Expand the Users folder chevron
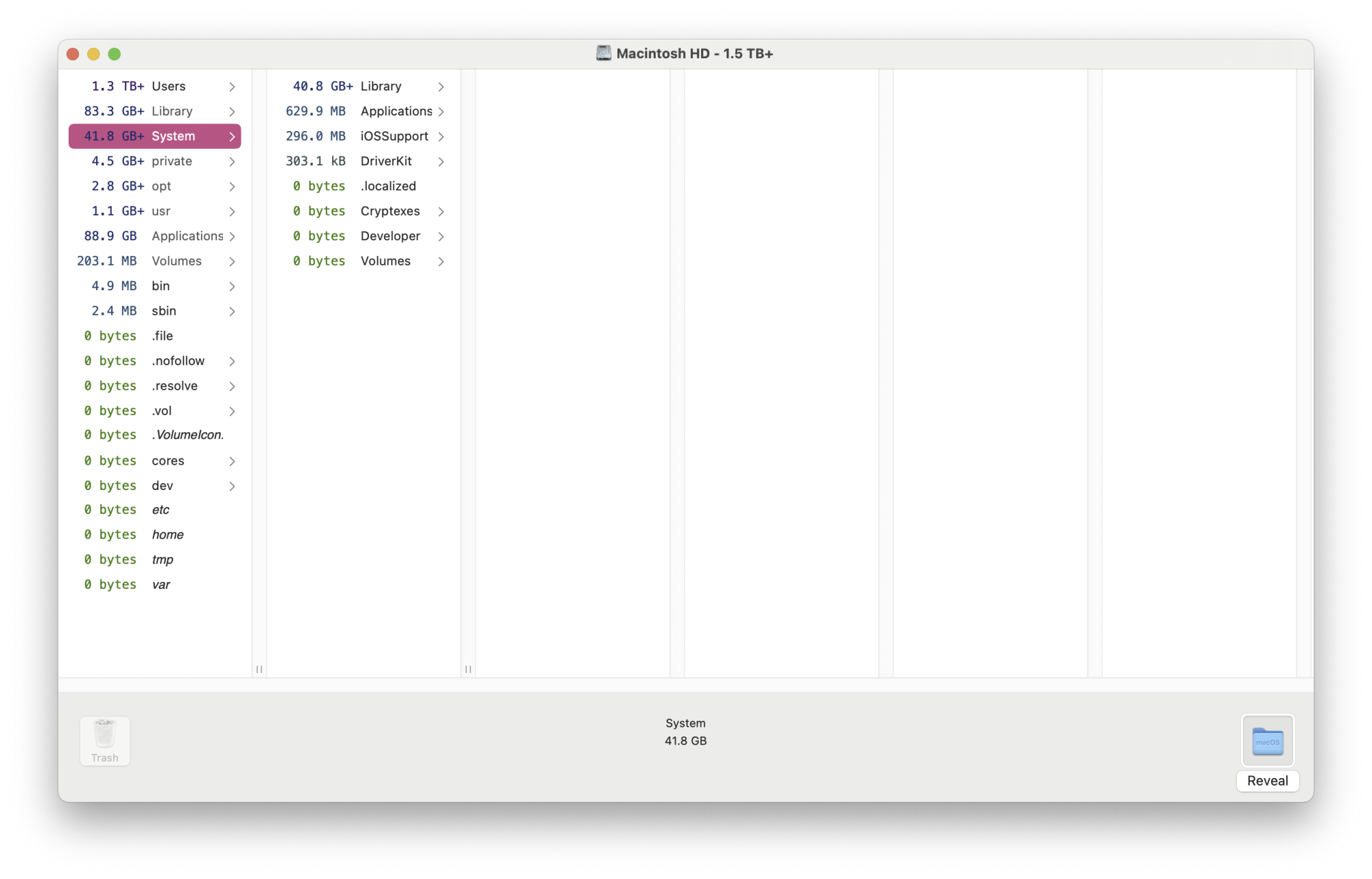Screen dimensions: 1372x879 click(x=232, y=86)
